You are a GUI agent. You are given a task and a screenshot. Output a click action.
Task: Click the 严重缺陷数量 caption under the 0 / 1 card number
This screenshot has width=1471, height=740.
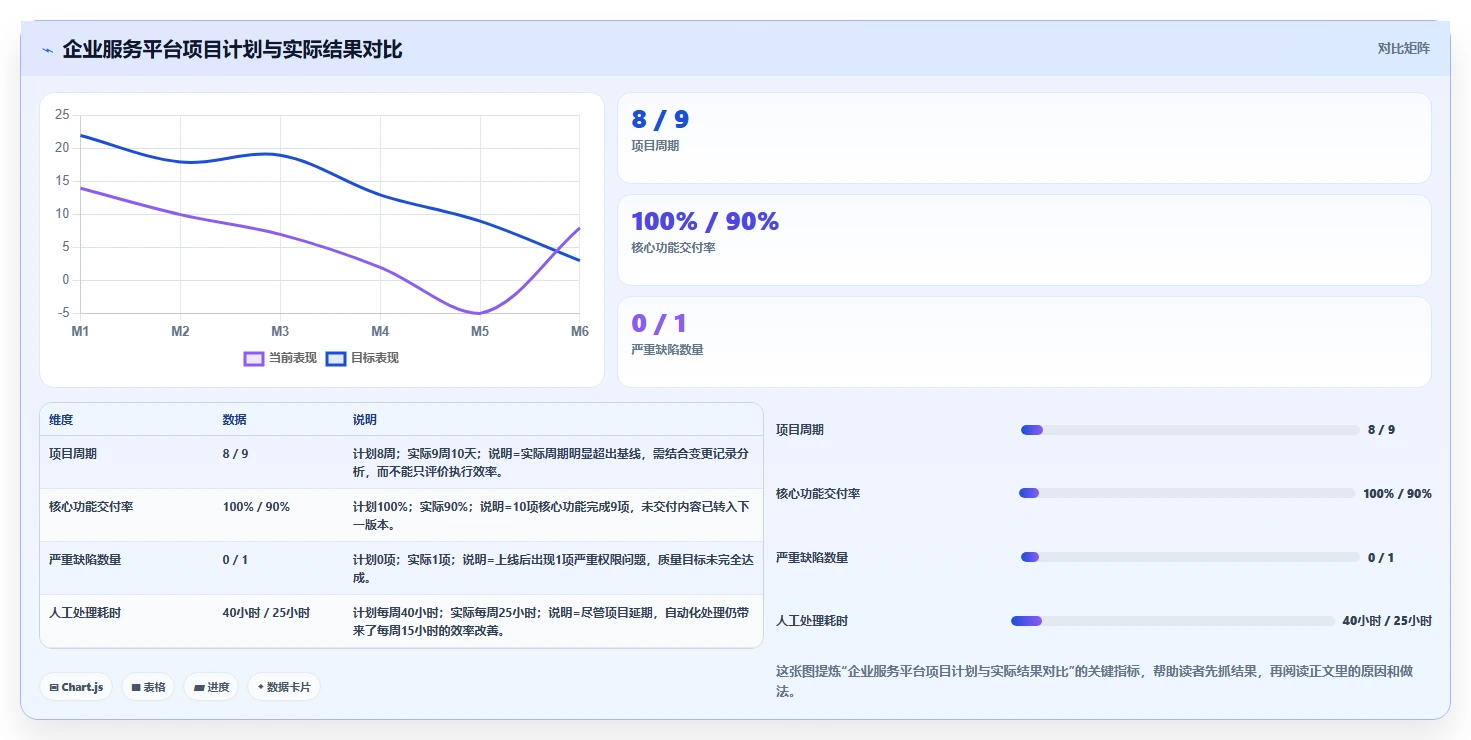[667, 350]
